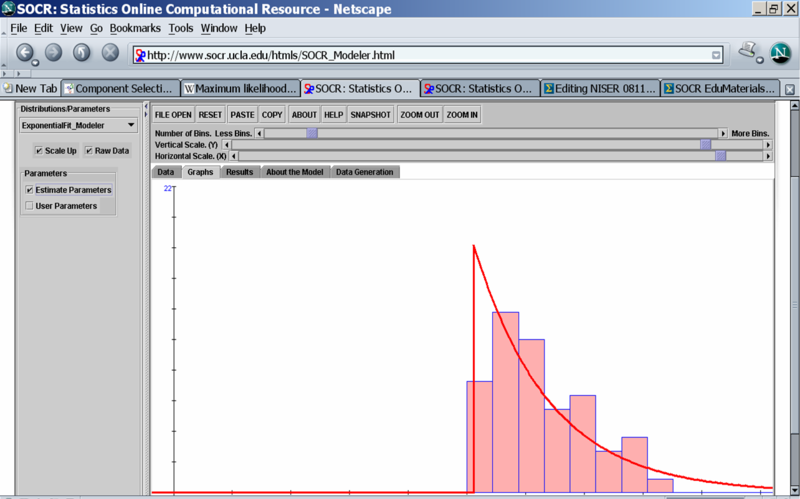Take a SNAPSHOT of the graph
The width and height of the screenshot is (800, 499).
point(370,115)
